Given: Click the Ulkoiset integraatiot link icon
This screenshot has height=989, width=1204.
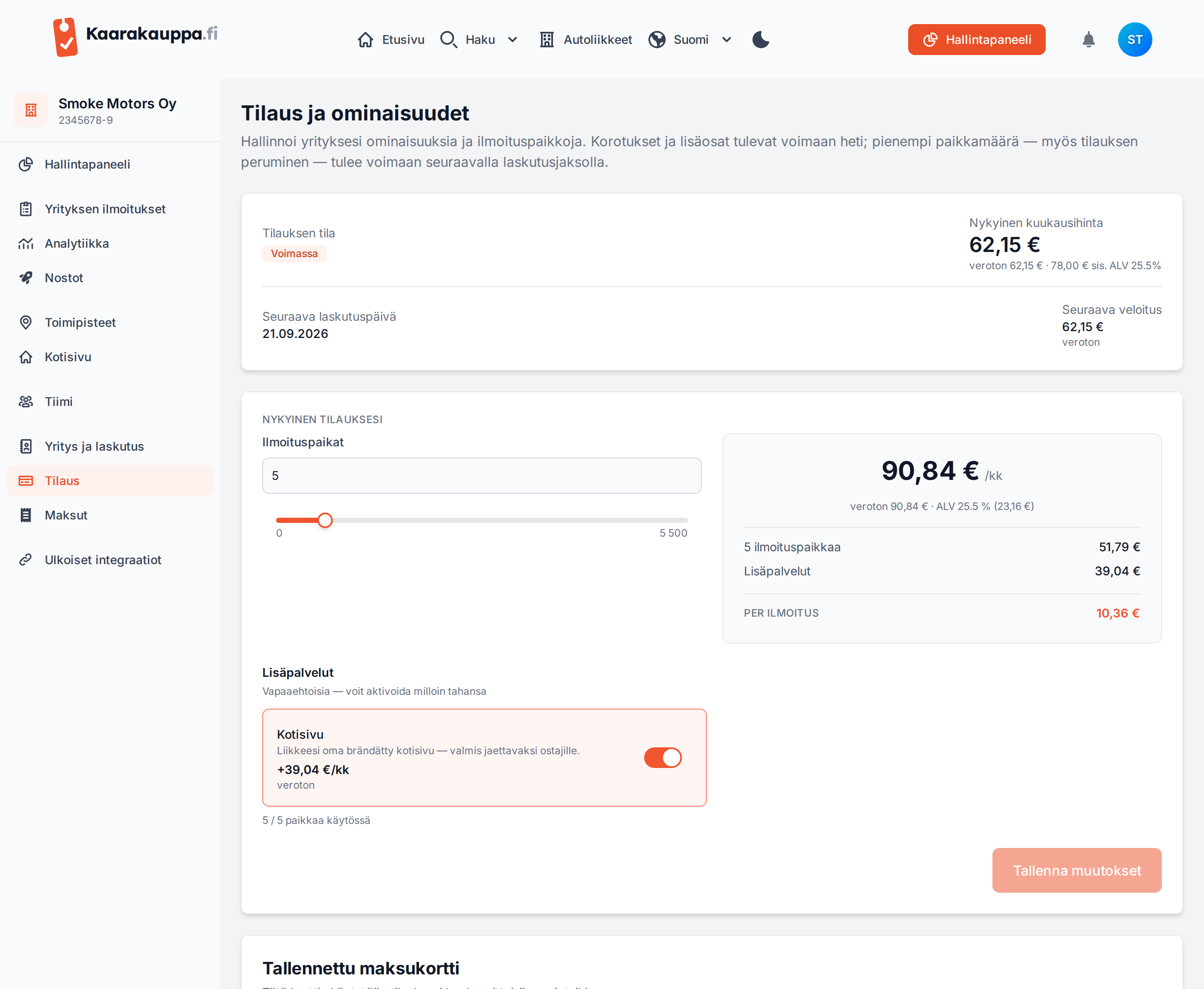Looking at the screenshot, I should click(x=26, y=560).
